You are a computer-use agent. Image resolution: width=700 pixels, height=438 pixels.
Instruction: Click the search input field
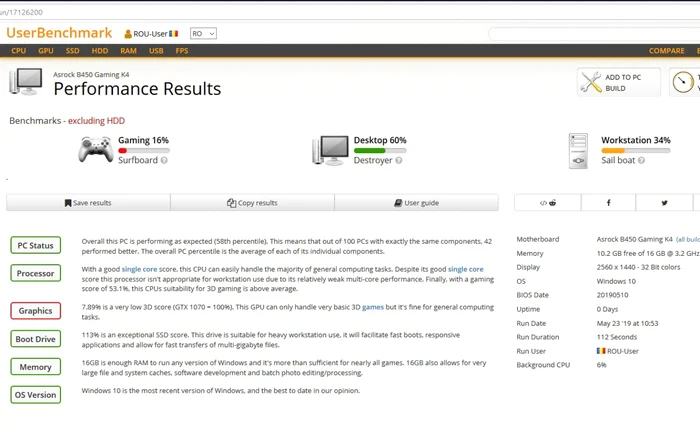pos(594,34)
